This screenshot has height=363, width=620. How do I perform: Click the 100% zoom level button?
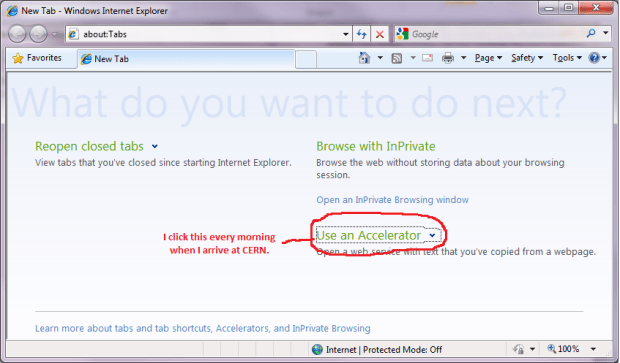563,349
